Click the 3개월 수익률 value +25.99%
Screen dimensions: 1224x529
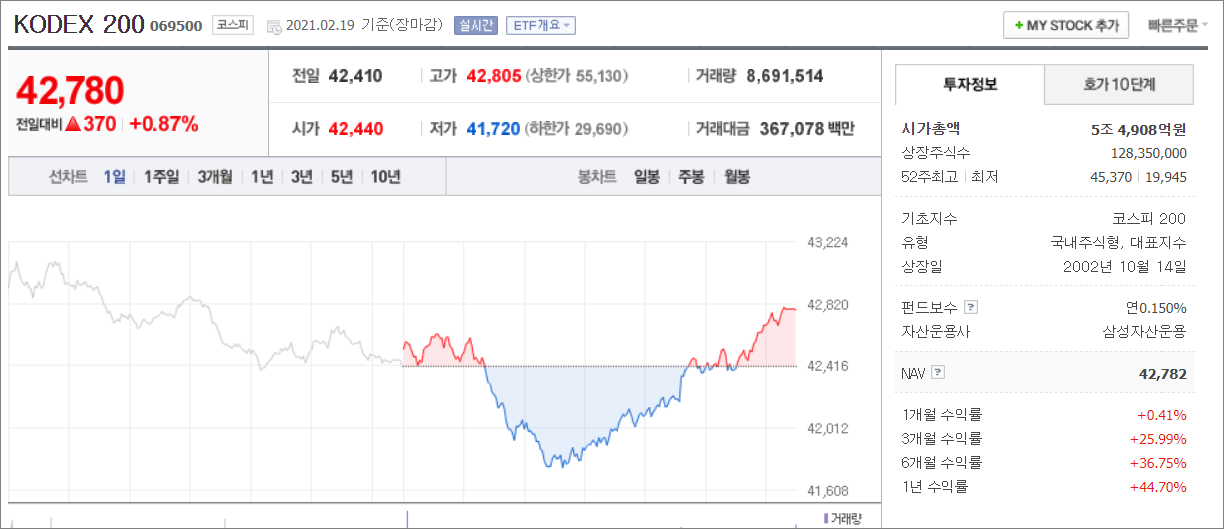coord(1158,438)
